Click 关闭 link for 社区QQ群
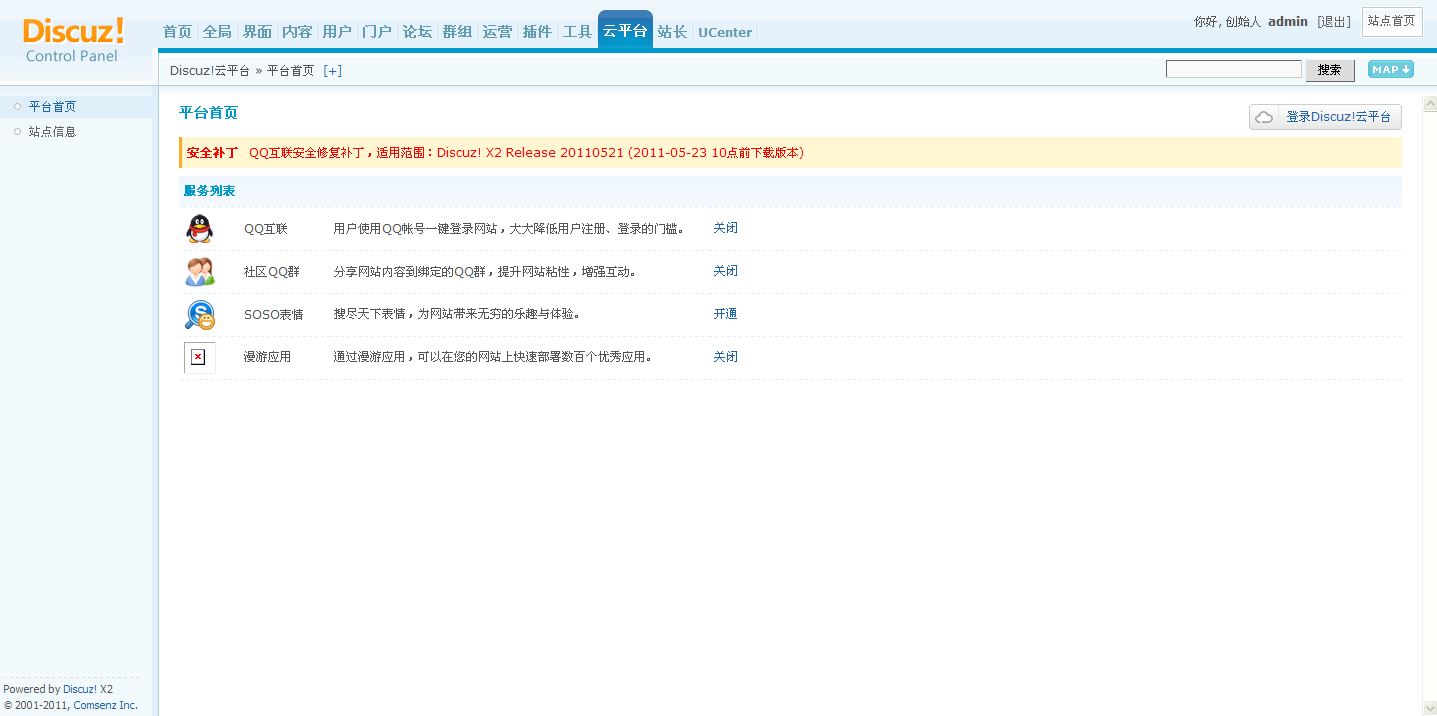This screenshot has width=1437, height=716. (725, 271)
